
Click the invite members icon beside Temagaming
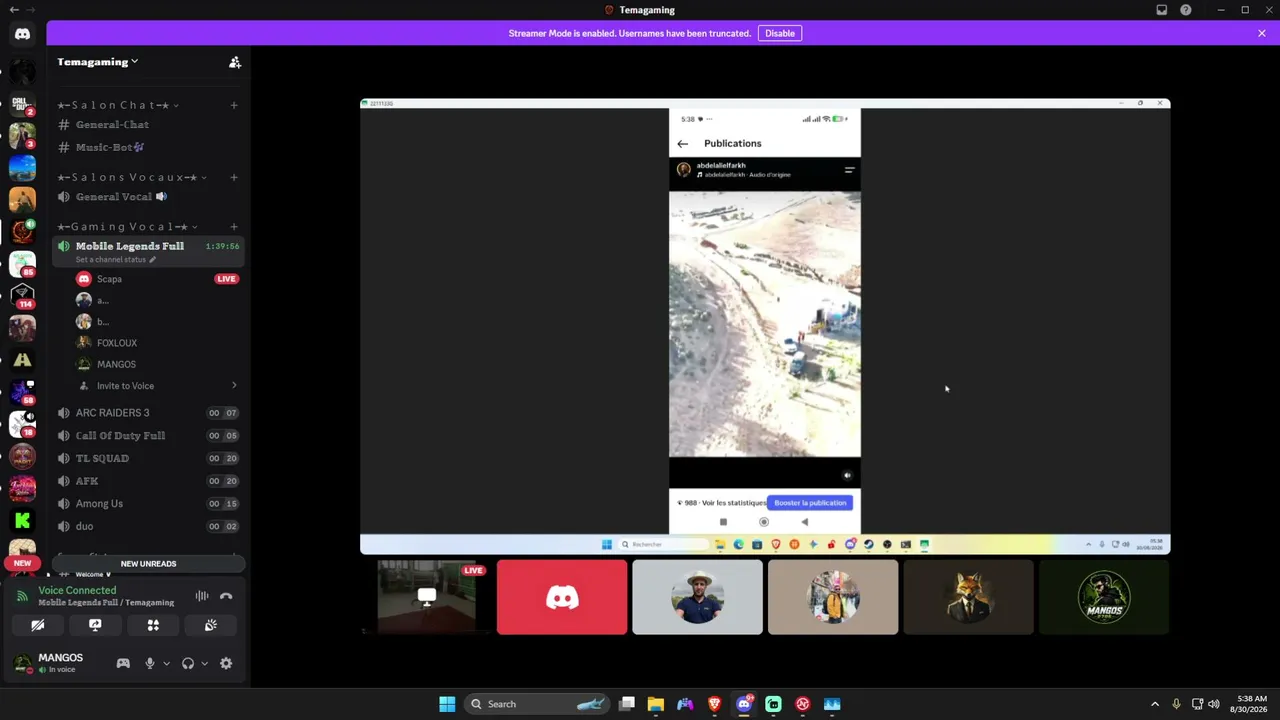point(235,62)
